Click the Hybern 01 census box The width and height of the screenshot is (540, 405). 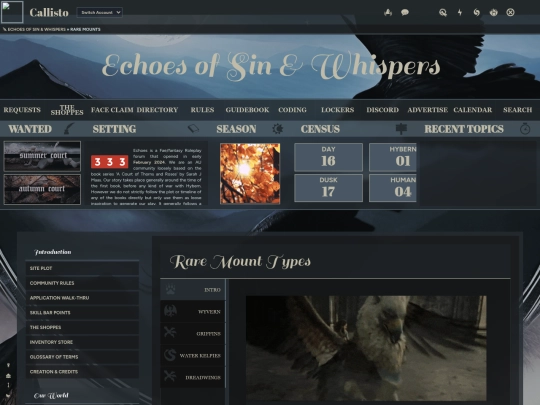point(393,157)
